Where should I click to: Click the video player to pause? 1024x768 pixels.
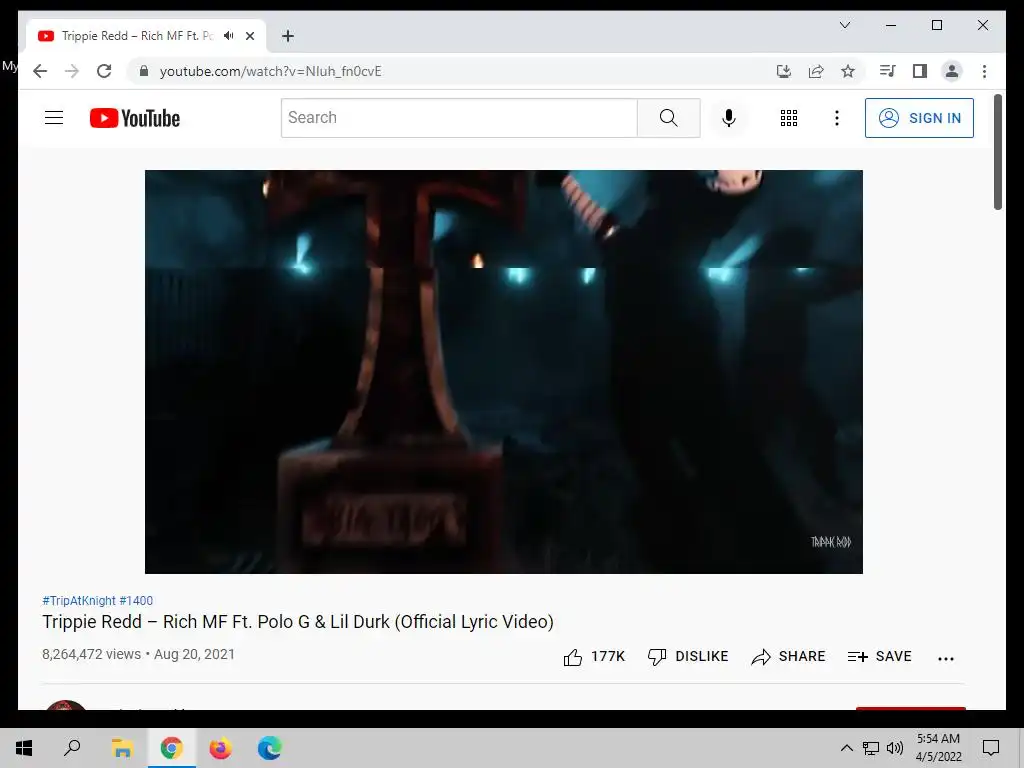(x=504, y=372)
